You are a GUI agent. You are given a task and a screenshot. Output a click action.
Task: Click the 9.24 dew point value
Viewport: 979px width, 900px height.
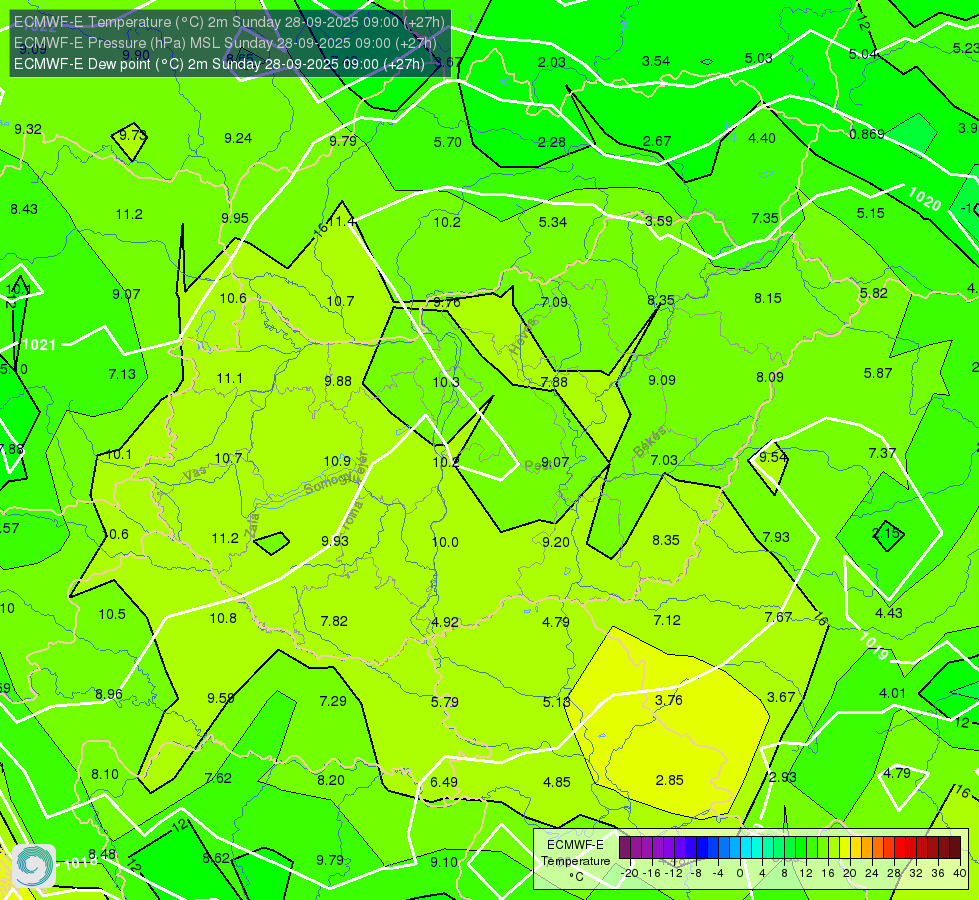coord(238,139)
